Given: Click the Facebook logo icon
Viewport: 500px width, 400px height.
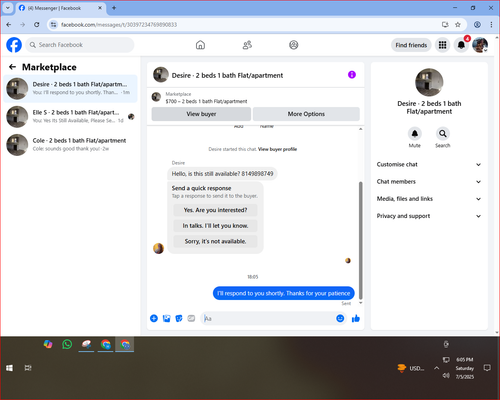Looking at the screenshot, I should tap(14, 45).
